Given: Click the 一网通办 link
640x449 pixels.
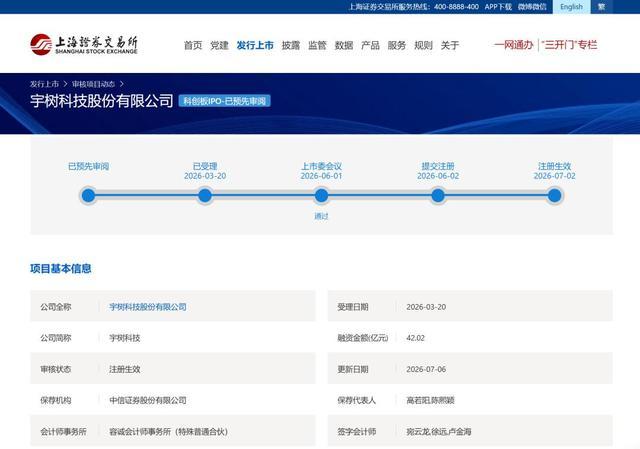Looking at the screenshot, I should pyautogui.click(x=514, y=44).
